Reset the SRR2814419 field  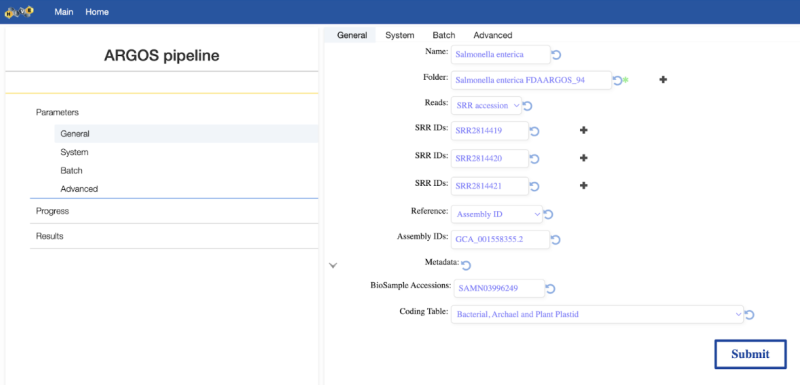click(x=534, y=131)
